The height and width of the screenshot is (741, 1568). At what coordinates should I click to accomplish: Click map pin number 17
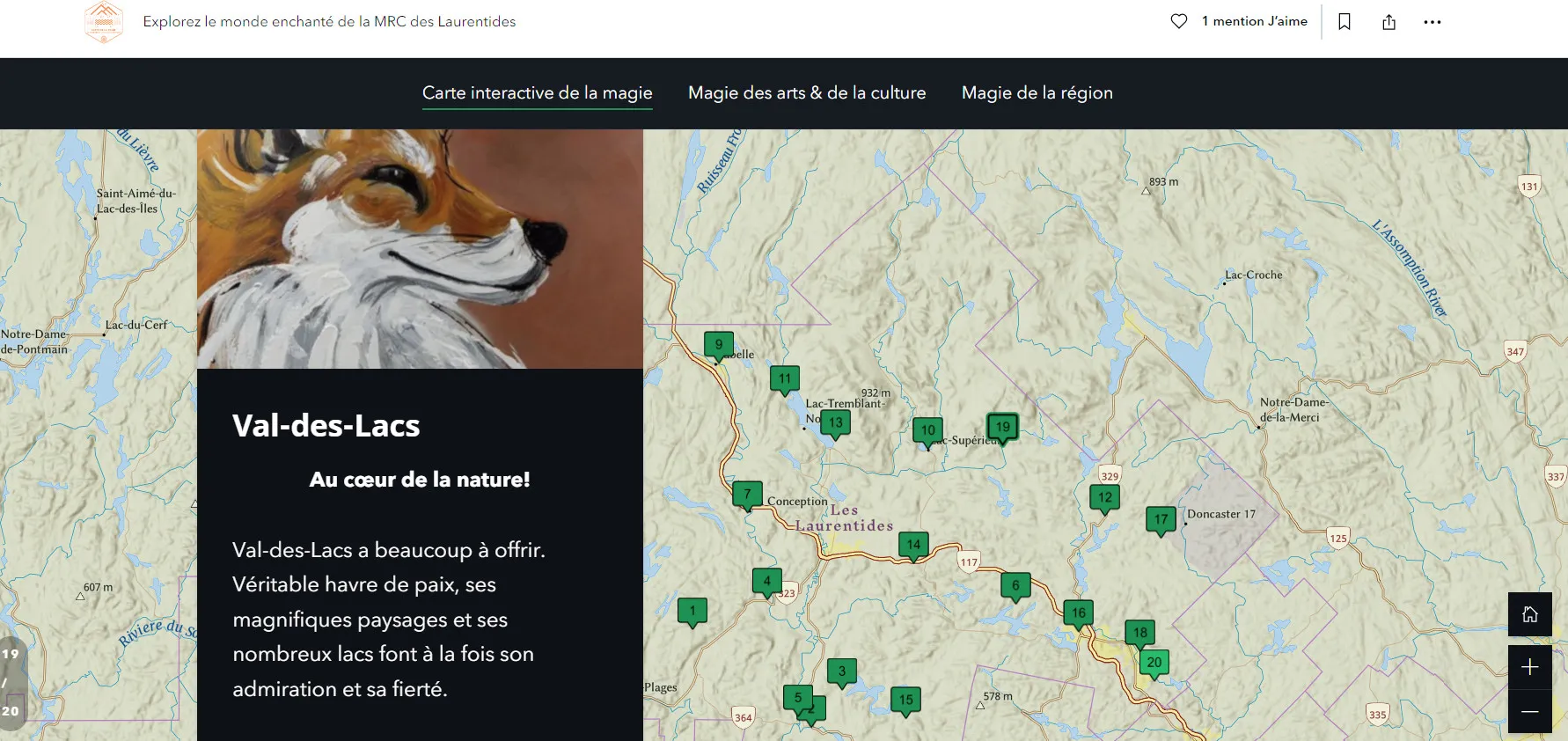[x=1161, y=519]
